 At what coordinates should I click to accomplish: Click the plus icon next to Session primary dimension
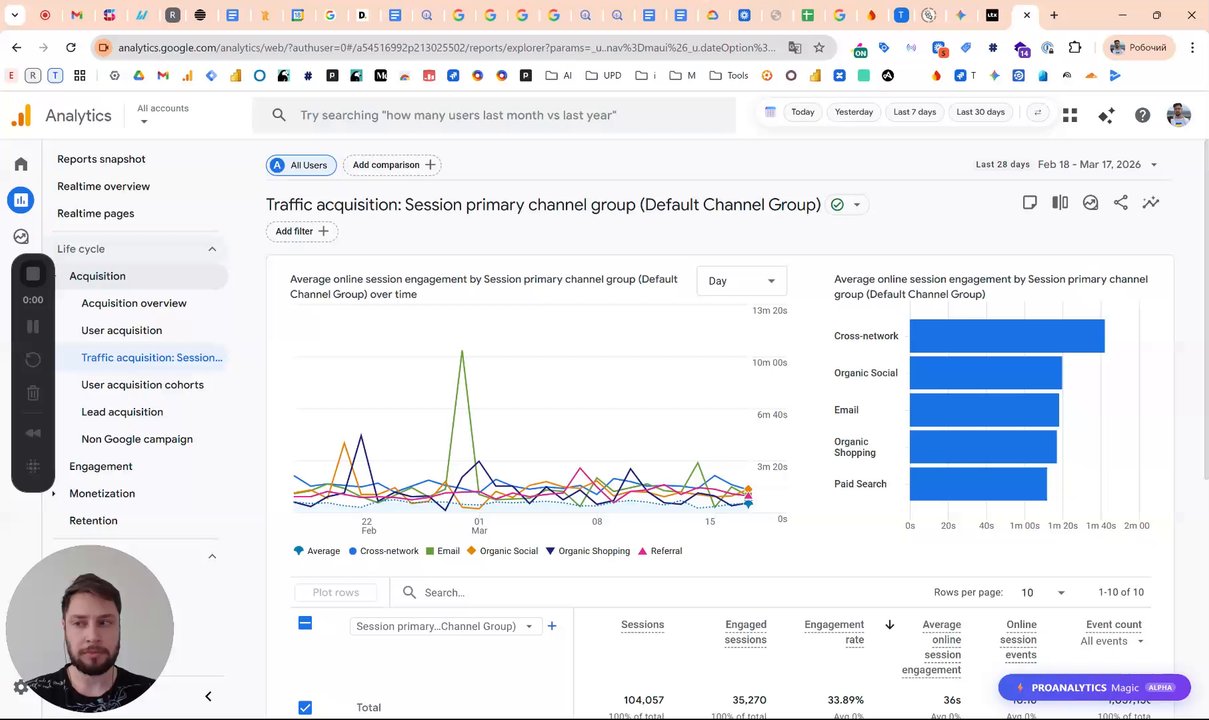pos(552,626)
